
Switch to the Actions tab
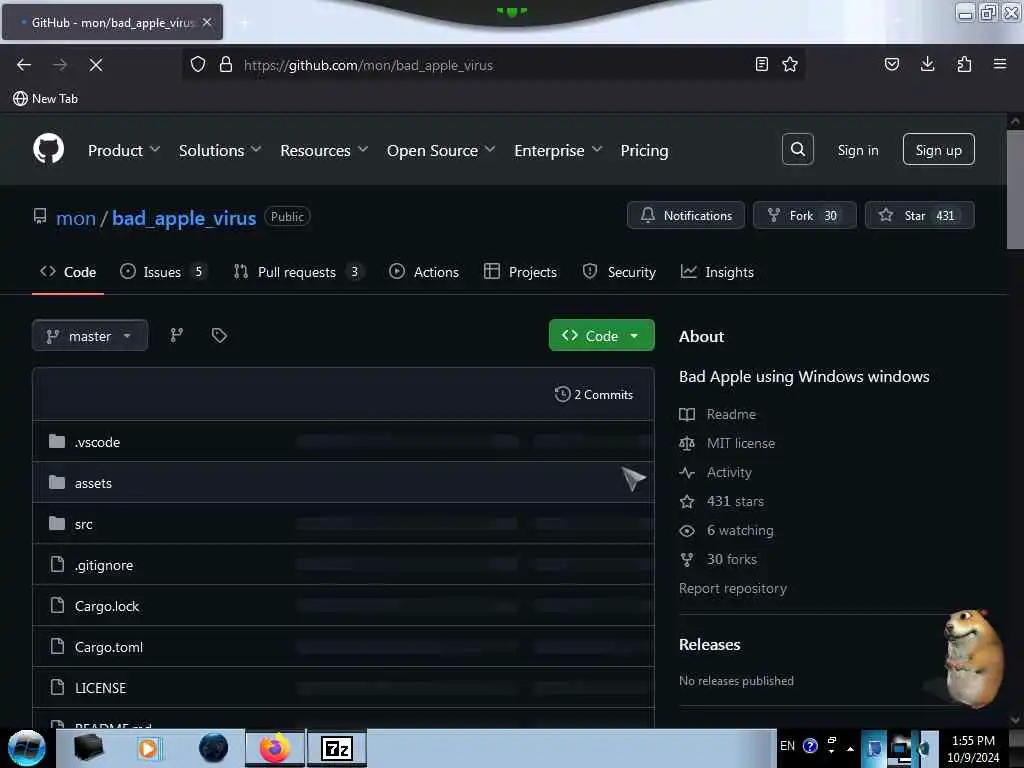(424, 272)
